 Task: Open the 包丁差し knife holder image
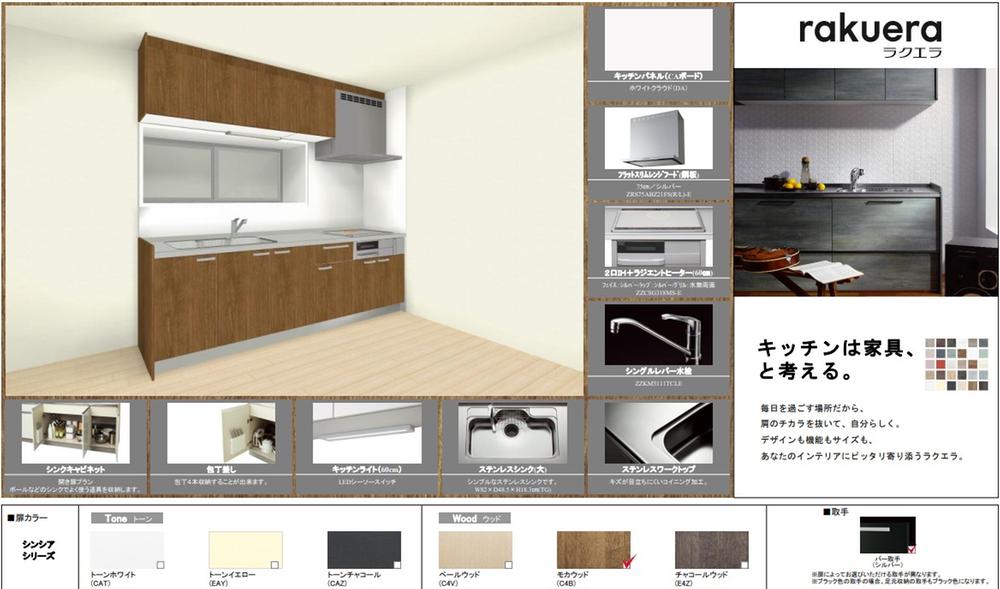221,433
